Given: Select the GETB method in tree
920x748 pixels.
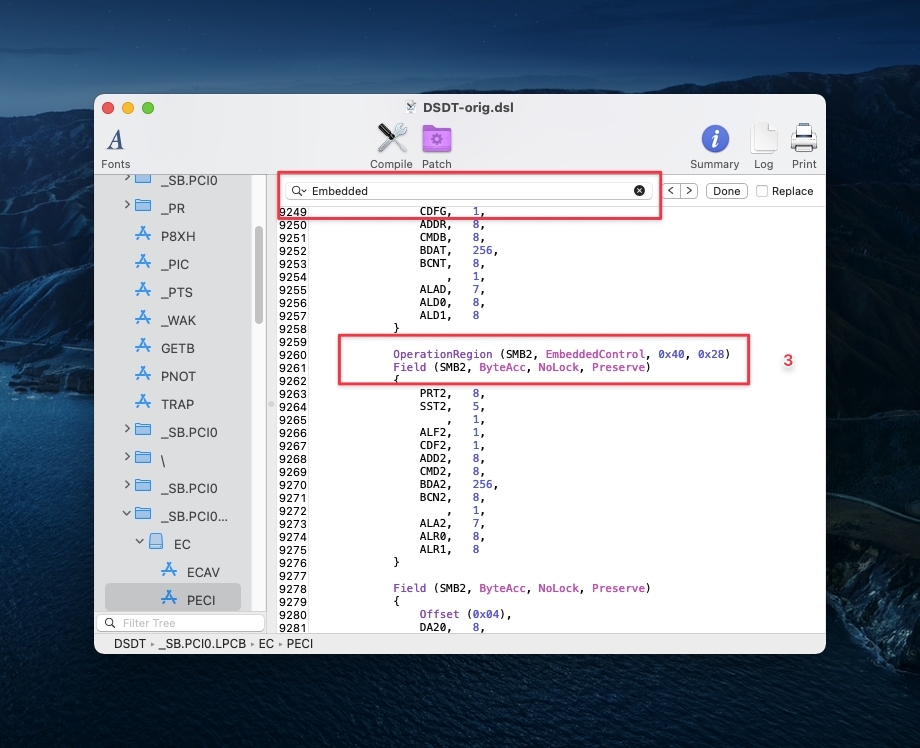Looking at the screenshot, I should (x=177, y=348).
